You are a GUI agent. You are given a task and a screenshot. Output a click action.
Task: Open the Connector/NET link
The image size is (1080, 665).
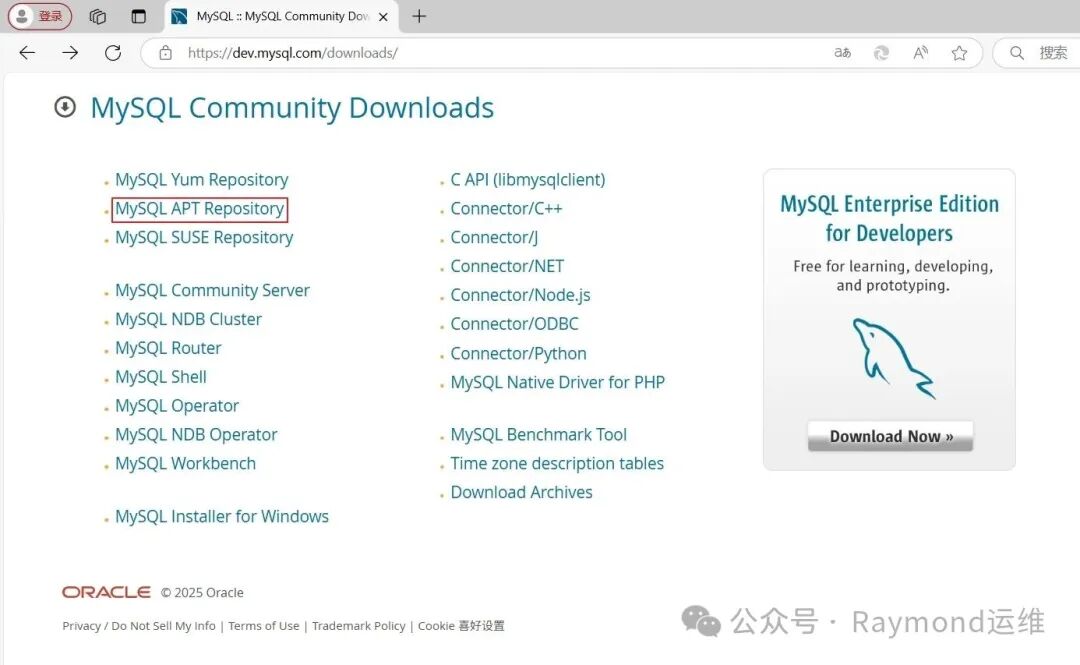click(x=507, y=267)
